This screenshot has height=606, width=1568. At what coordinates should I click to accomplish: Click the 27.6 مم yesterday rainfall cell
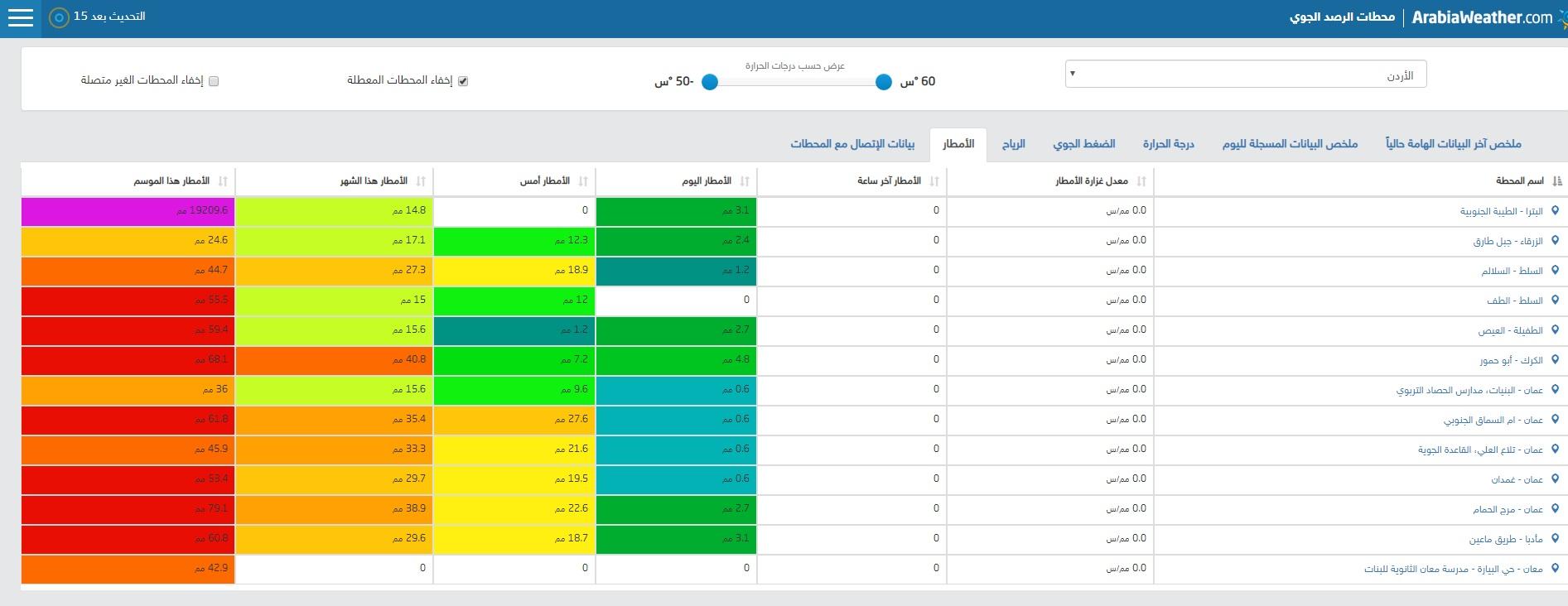(x=514, y=420)
